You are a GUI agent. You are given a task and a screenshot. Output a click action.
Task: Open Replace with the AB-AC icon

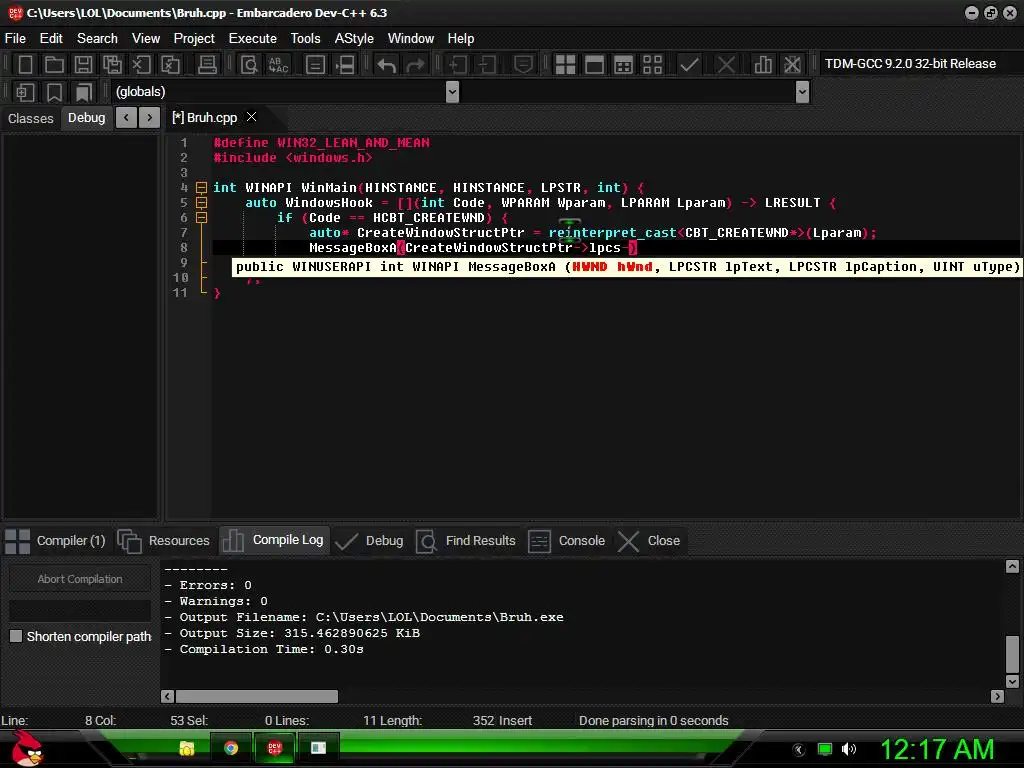click(x=278, y=64)
